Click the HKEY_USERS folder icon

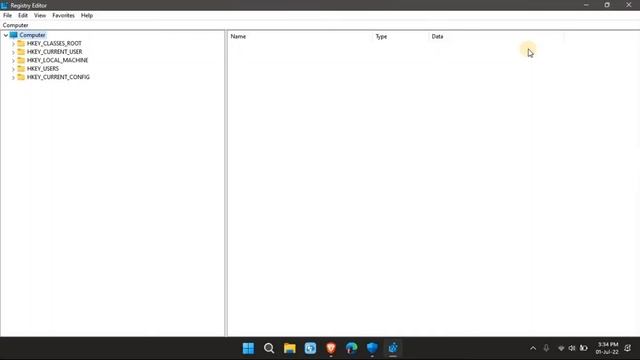pyautogui.click(x=21, y=69)
